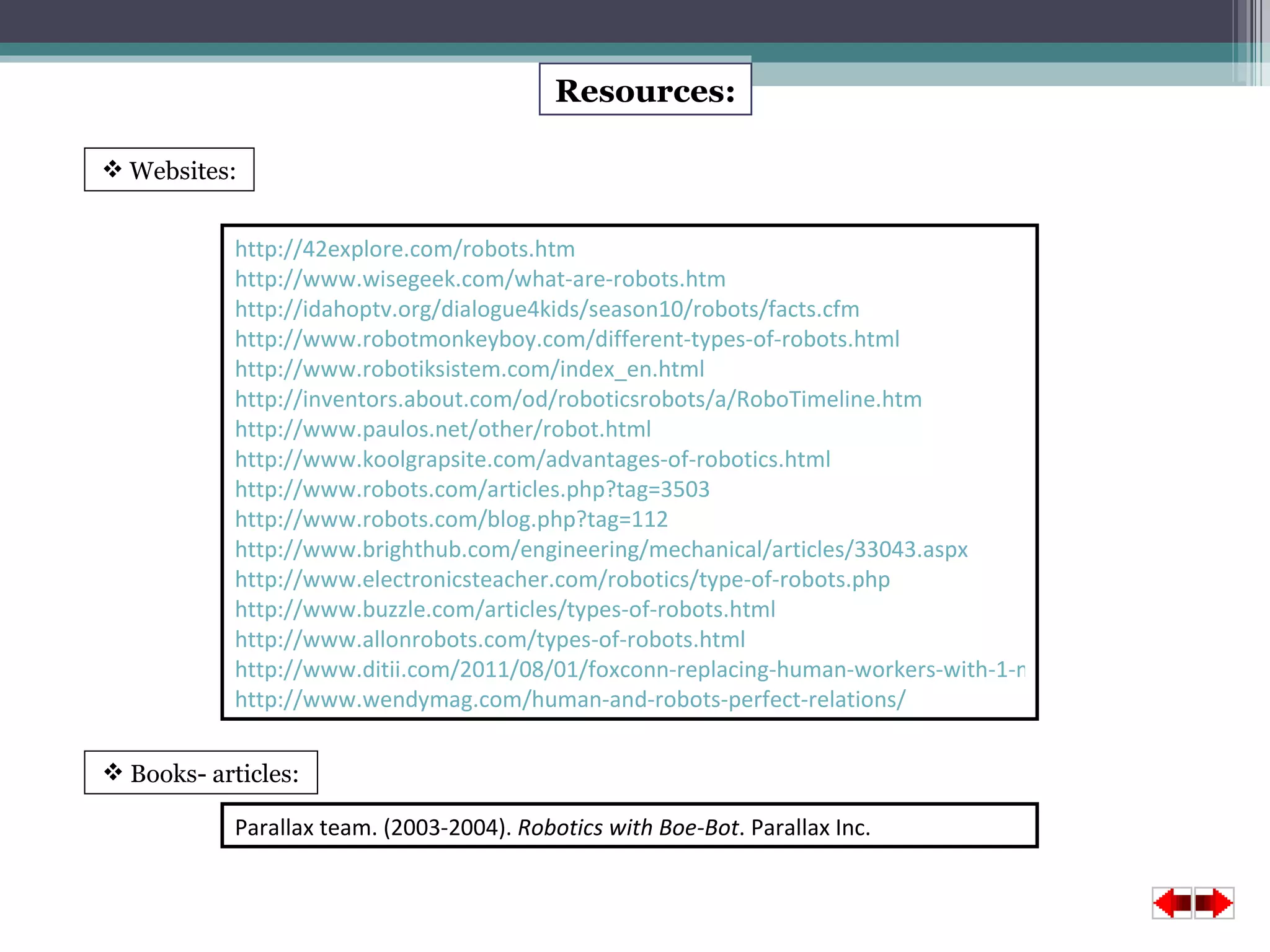Open the idahoptv dialogue4kids robots facts link

point(547,309)
